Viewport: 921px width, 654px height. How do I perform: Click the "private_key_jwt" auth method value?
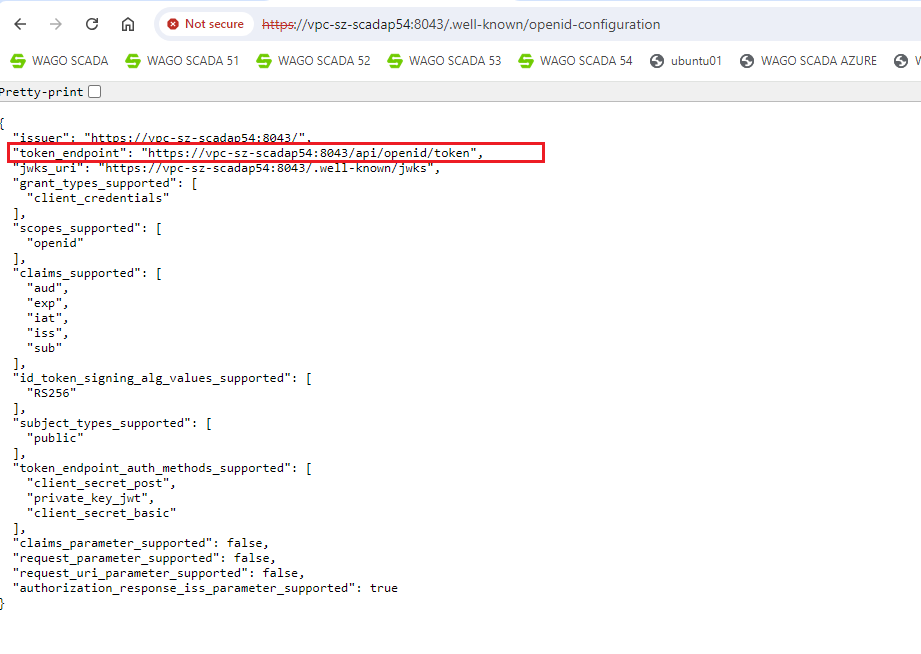90,498
